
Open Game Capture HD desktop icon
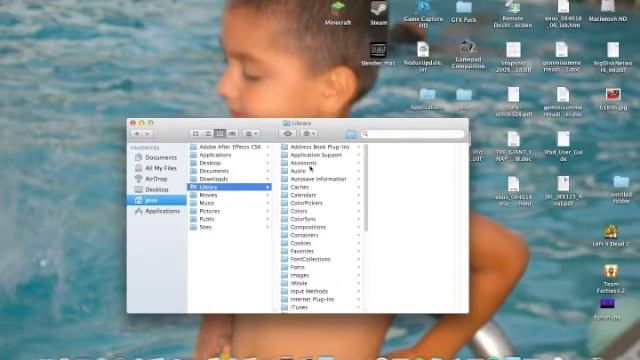(x=423, y=14)
